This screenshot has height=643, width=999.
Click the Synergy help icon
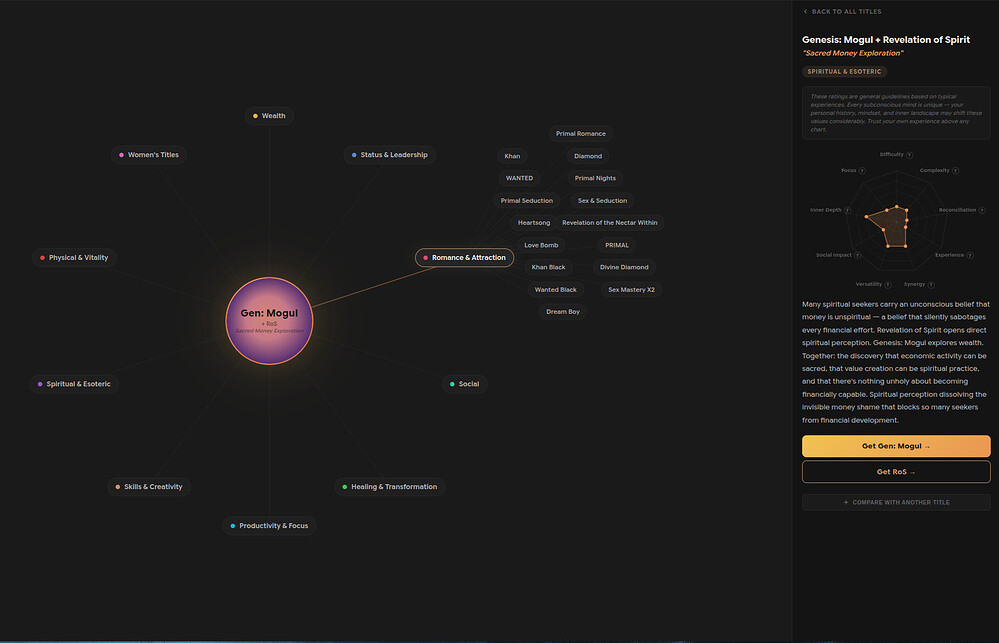[x=932, y=284]
